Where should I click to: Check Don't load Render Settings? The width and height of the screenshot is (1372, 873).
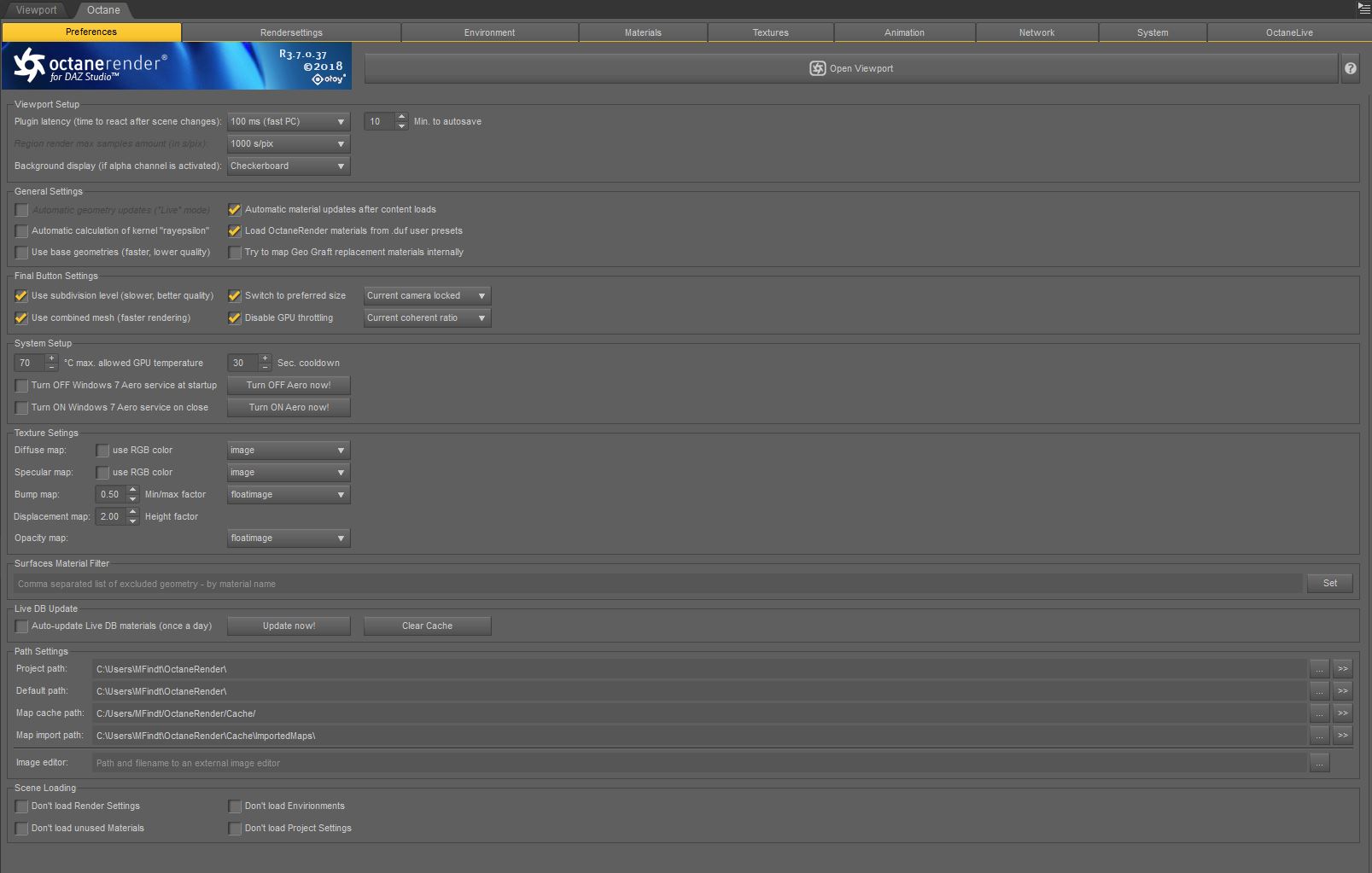pos(21,806)
